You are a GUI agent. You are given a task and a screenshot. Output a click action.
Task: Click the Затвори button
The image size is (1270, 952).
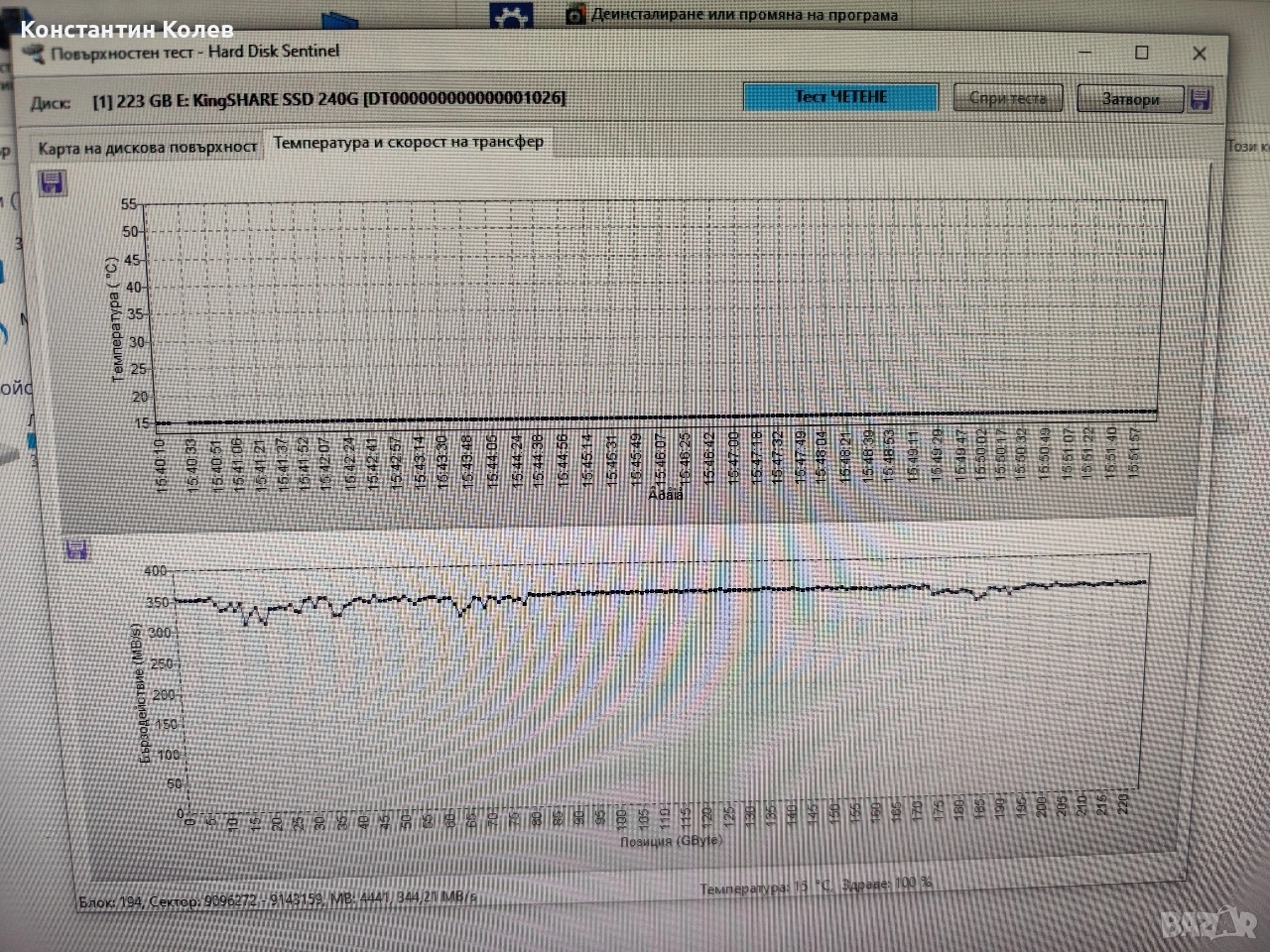pyautogui.click(x=1130, y=99)
